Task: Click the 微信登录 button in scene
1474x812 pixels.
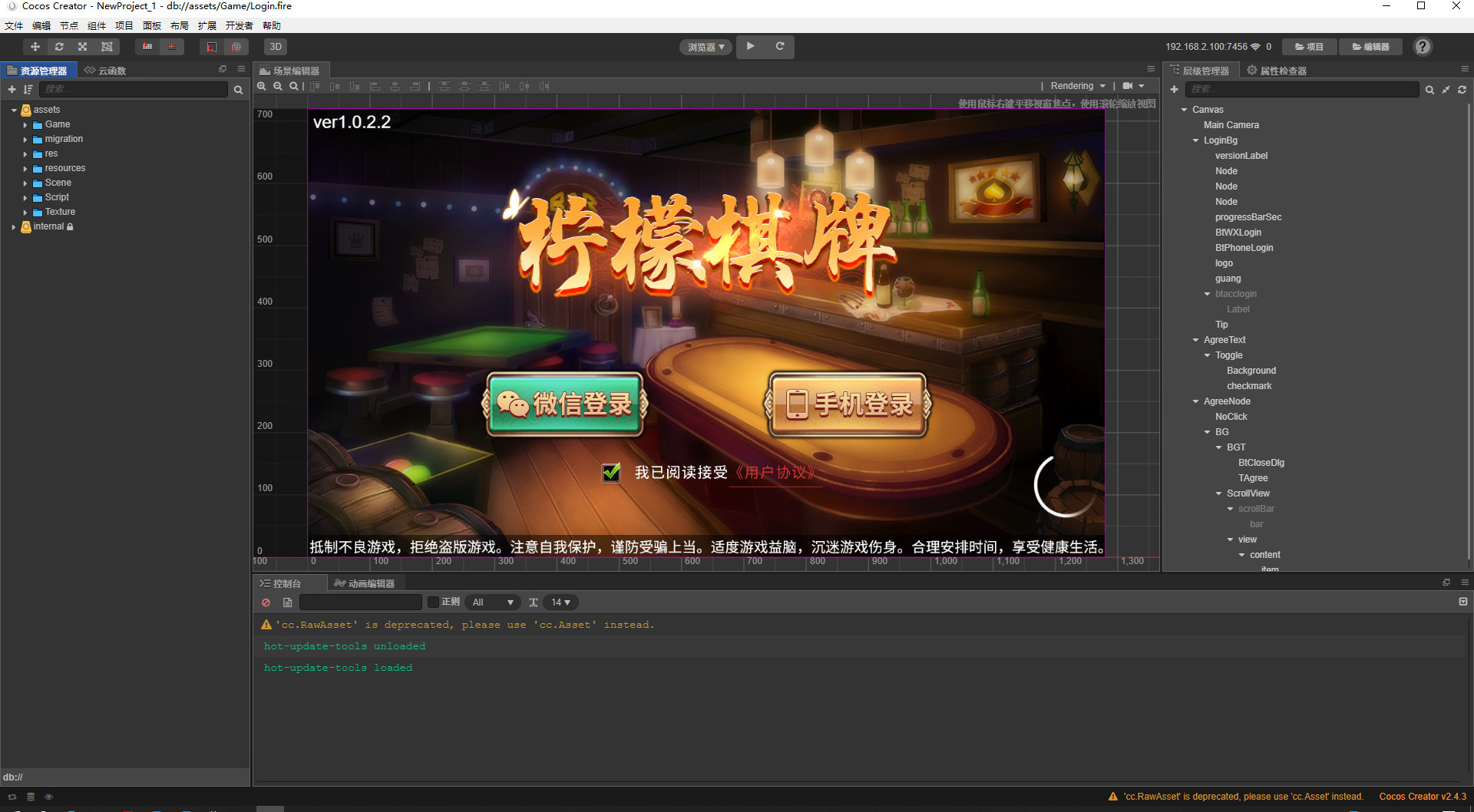Action: pos(565,404)
